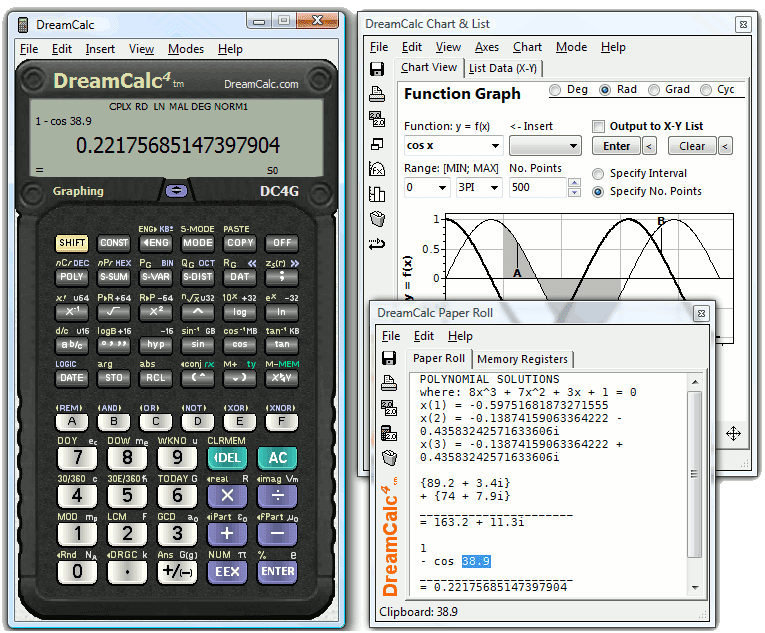Click the Enter button for function graph
765x633 pixels.
coord(616,146)
